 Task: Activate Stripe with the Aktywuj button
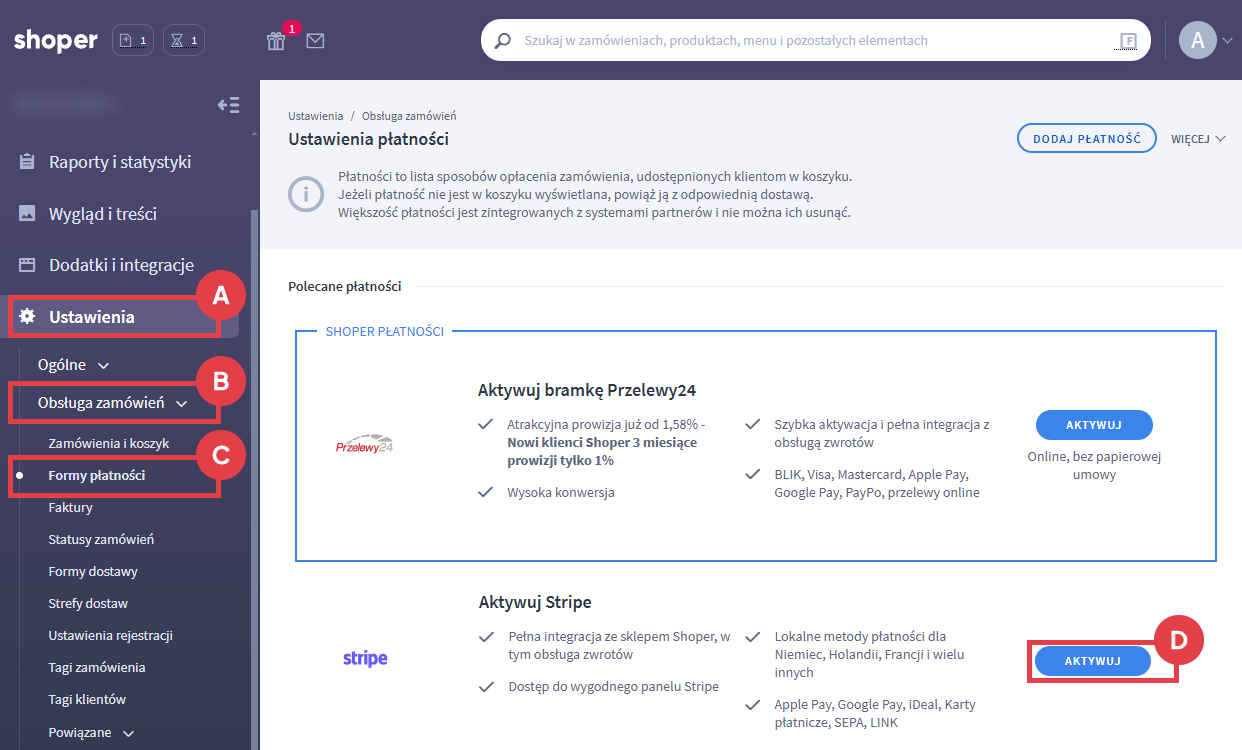click(1092, 661)
